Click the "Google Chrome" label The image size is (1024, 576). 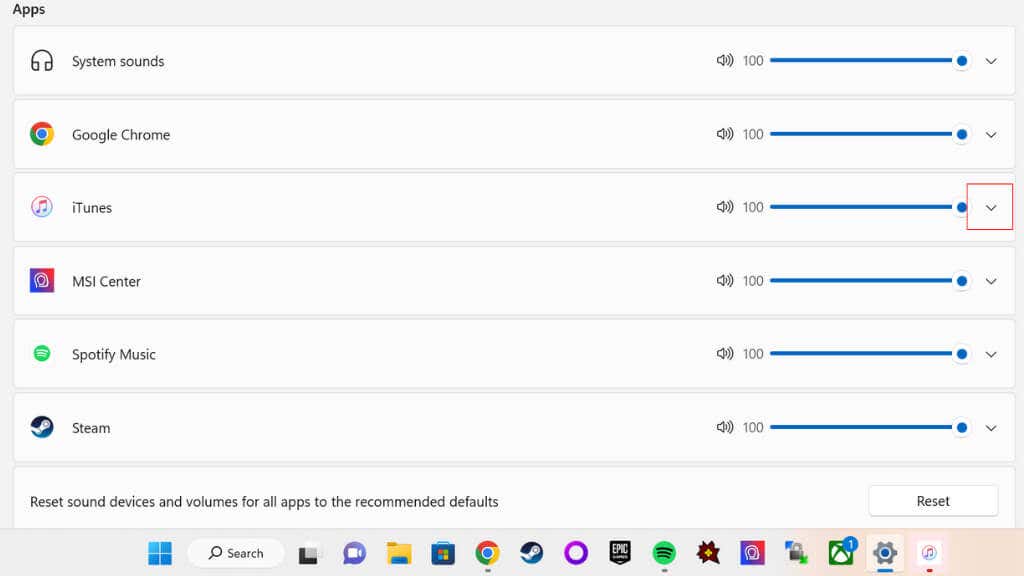coord(121,135)
